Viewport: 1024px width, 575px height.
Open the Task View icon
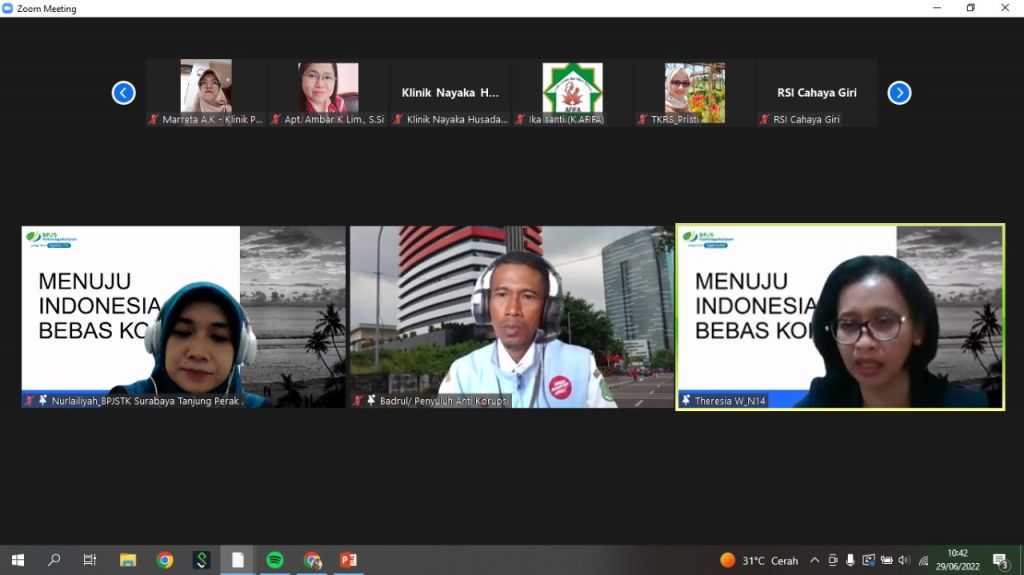(90, 560)
